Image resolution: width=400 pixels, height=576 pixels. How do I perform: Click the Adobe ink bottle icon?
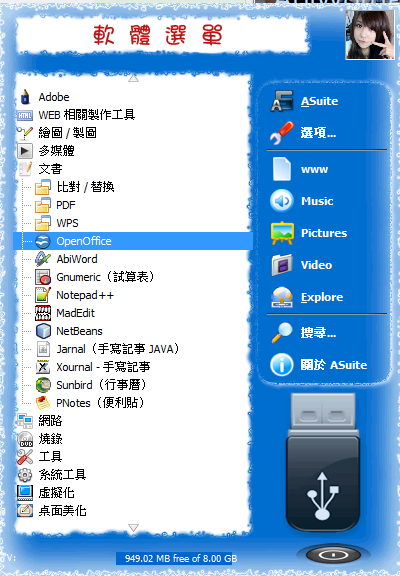tap(25, 97)
